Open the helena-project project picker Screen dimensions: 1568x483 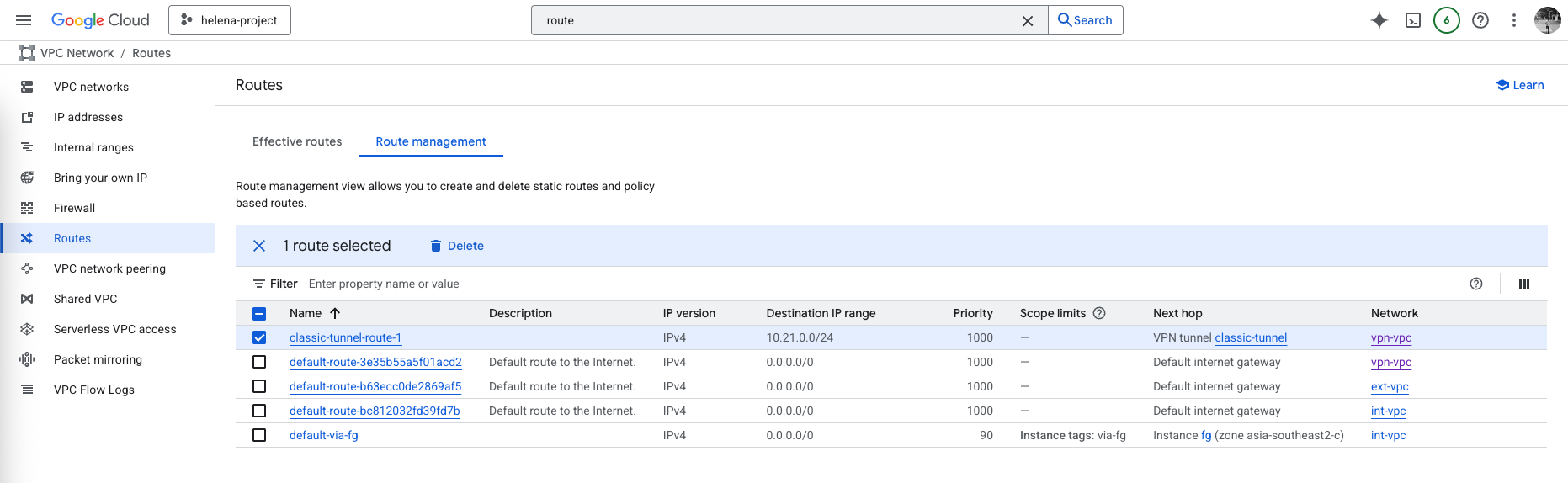[x=230, y=20]
